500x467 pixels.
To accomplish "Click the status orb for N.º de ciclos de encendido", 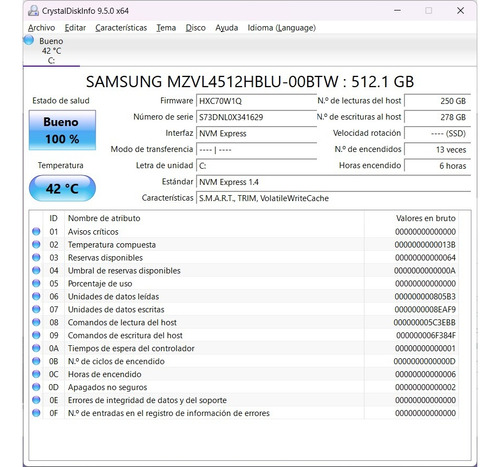I will [x=36, y=361].
